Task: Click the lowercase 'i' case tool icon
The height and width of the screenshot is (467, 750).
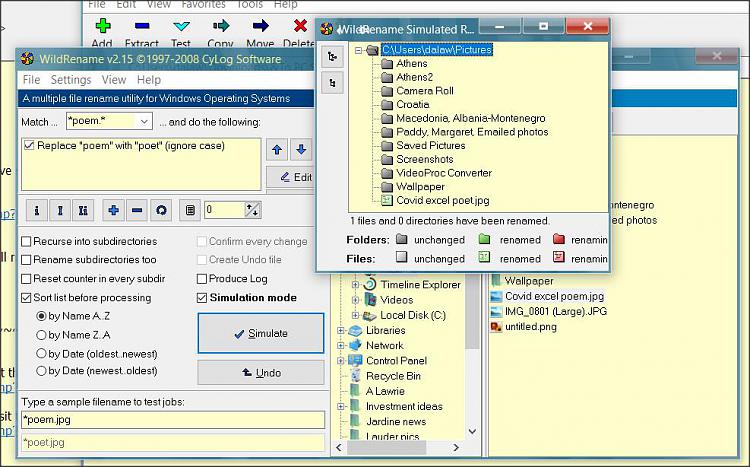Action: 36,210
